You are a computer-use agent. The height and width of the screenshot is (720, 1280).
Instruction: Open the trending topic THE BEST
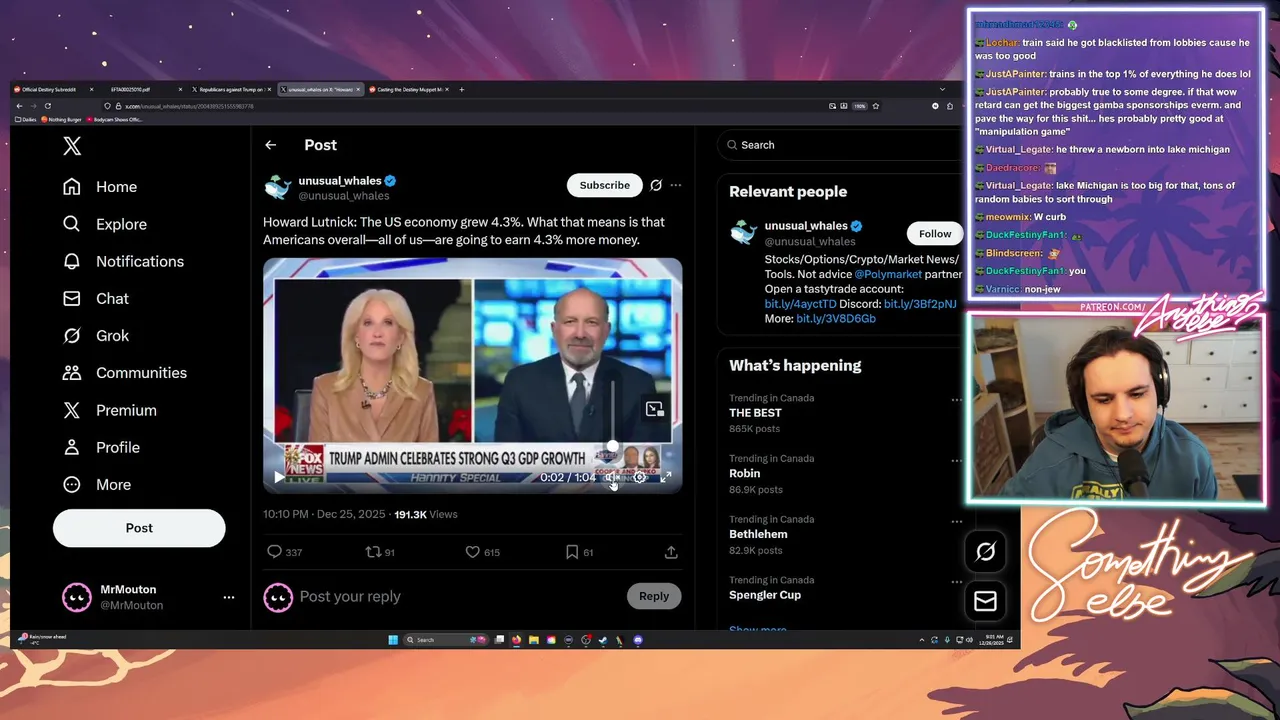[755, 413]
